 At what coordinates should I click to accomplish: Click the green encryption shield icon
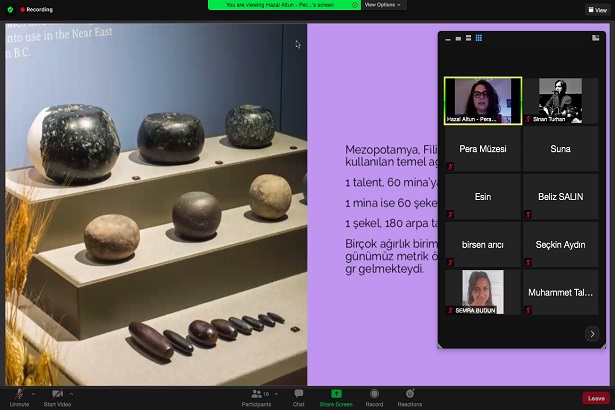[10, 9]
